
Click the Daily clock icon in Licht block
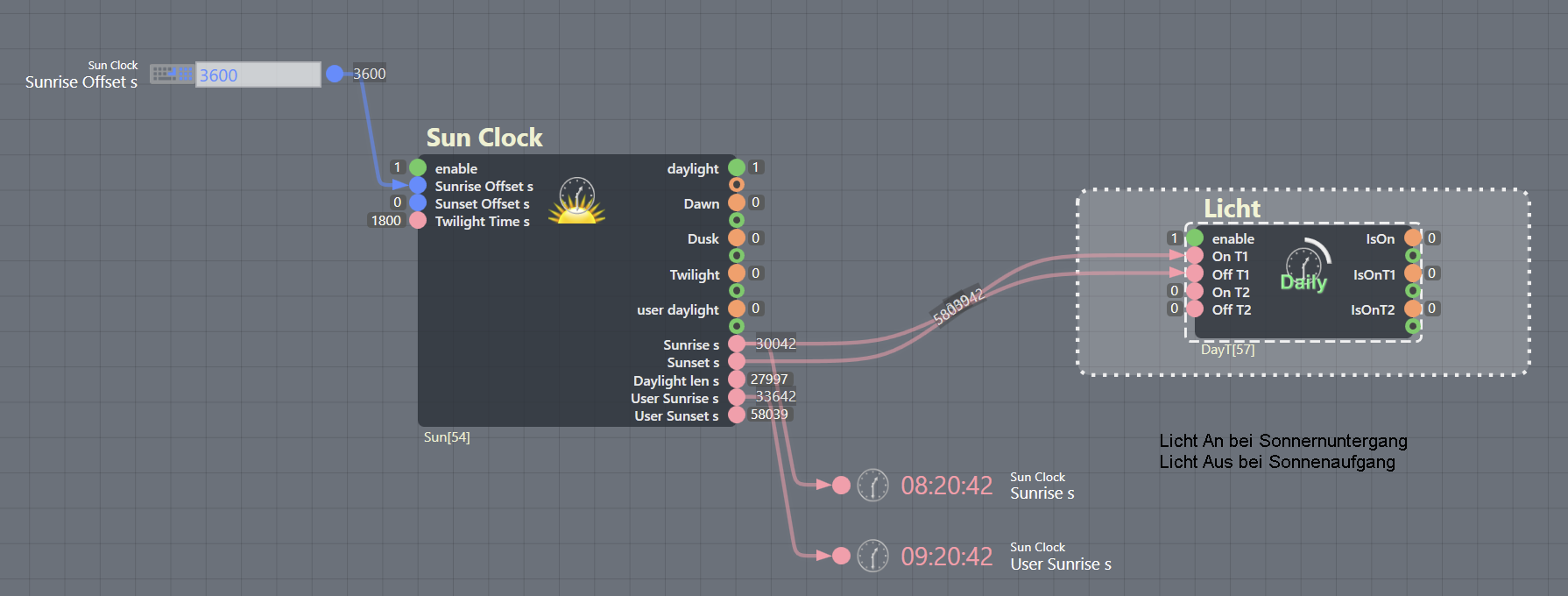[x=1304, y=266]
